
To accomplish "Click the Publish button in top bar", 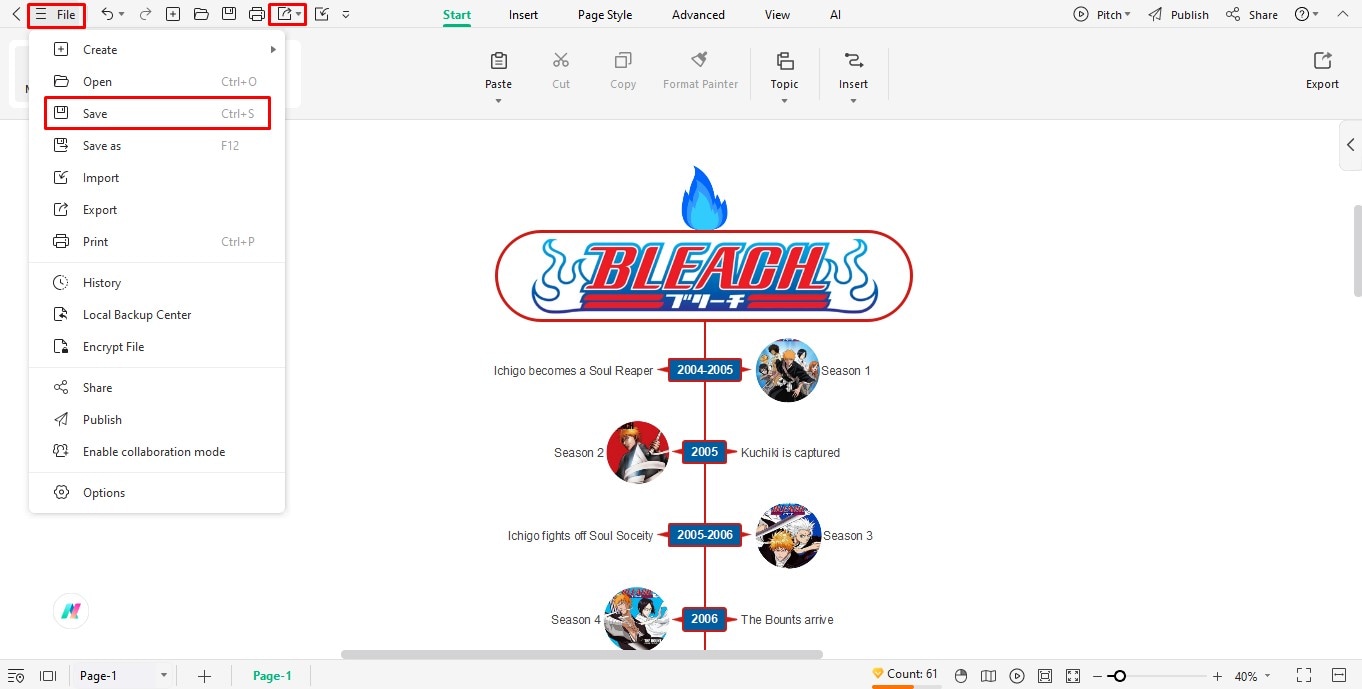I will click(x=1179, y=15).
